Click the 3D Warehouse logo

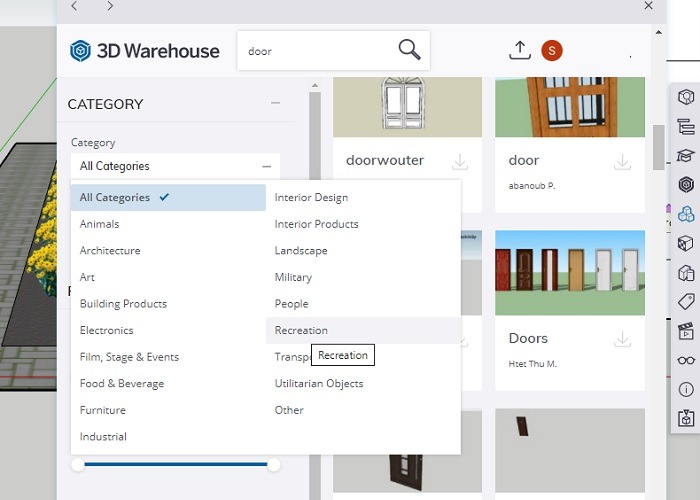(x=144, y=51)
